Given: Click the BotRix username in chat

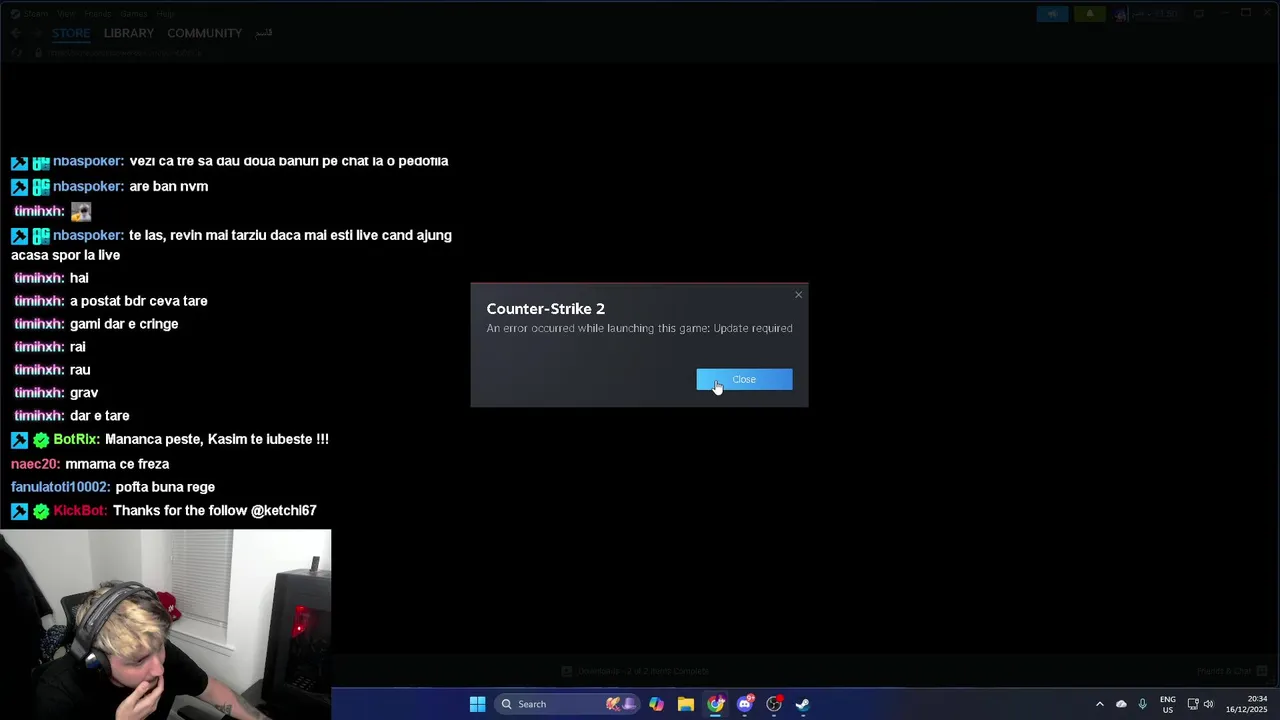Looking at the screenshot, I should 76,439.
